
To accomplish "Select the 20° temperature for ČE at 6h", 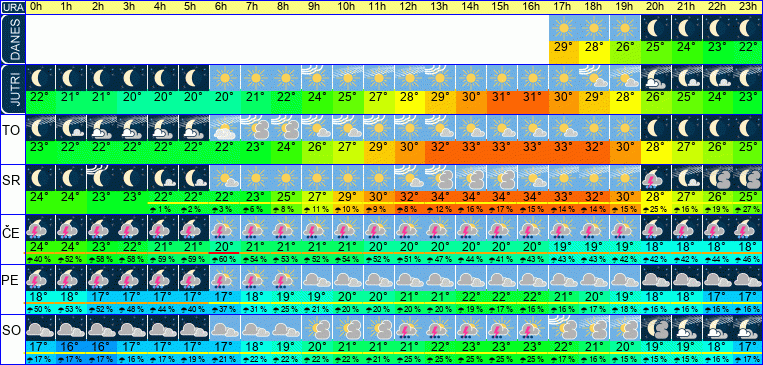I will 225,247.
